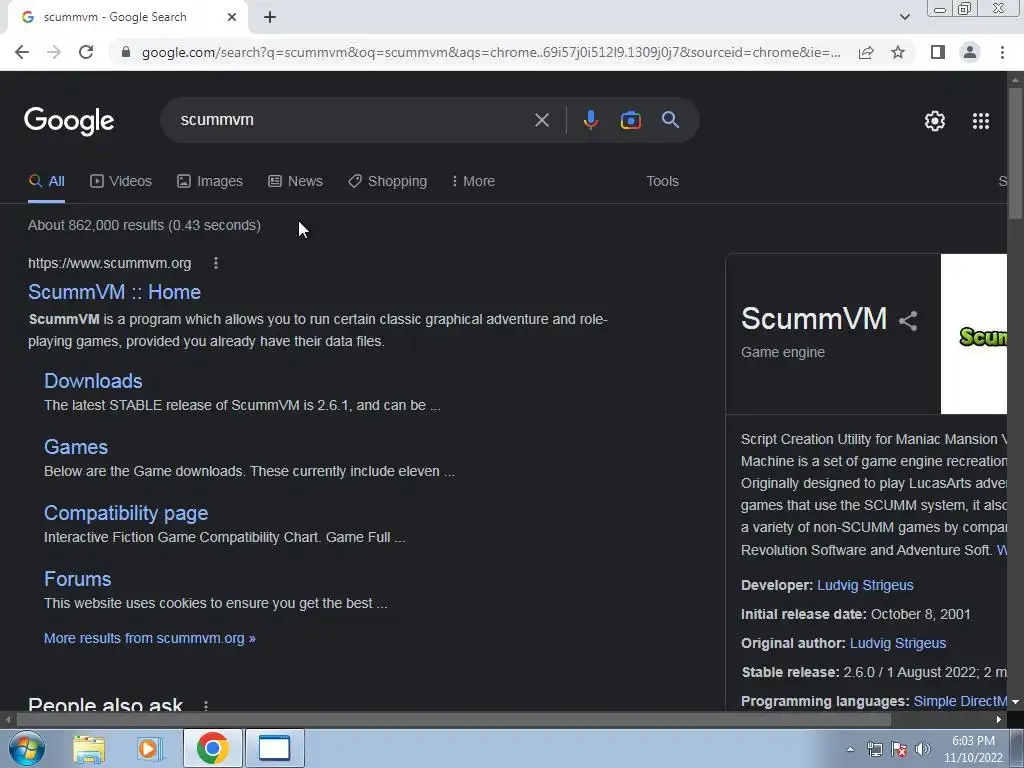Click the address bar URL
Image resolution: width=1024 pixels, height=768 pixels.
pos(491,52)
